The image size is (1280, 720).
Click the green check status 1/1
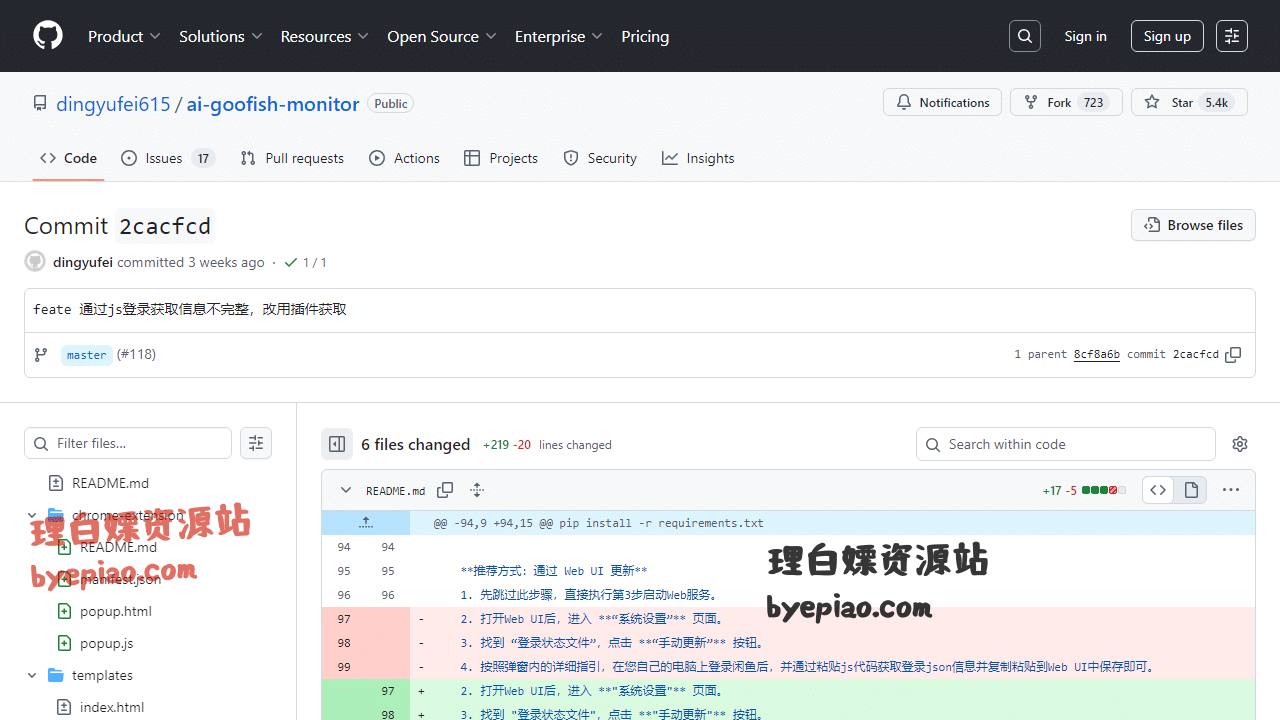pyautogui.click(x=305, y=262)
